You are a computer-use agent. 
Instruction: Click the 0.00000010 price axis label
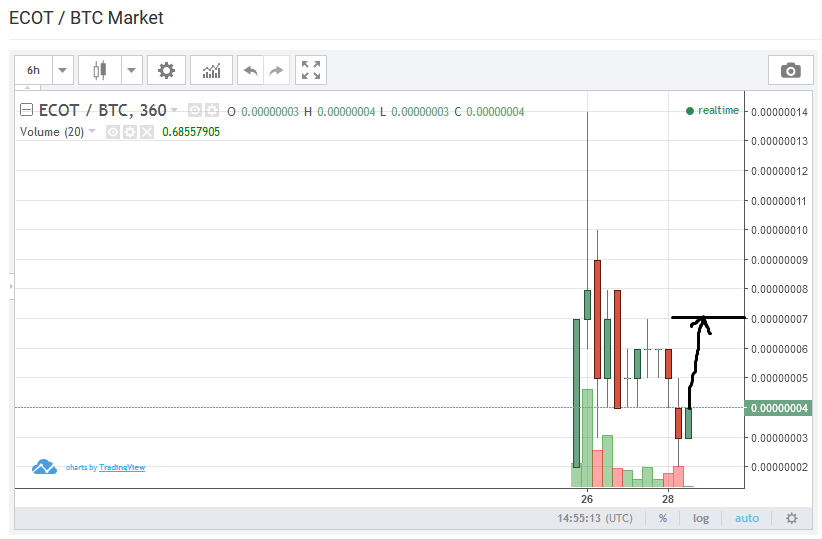(779, 230)
